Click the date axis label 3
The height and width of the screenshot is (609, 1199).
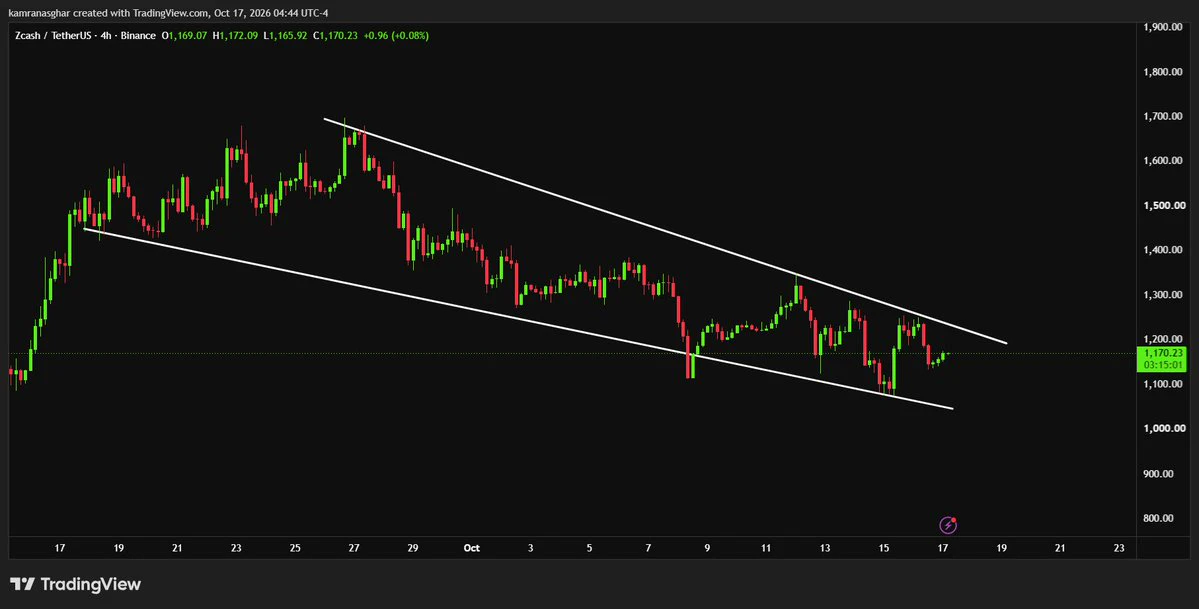(531, 548)
